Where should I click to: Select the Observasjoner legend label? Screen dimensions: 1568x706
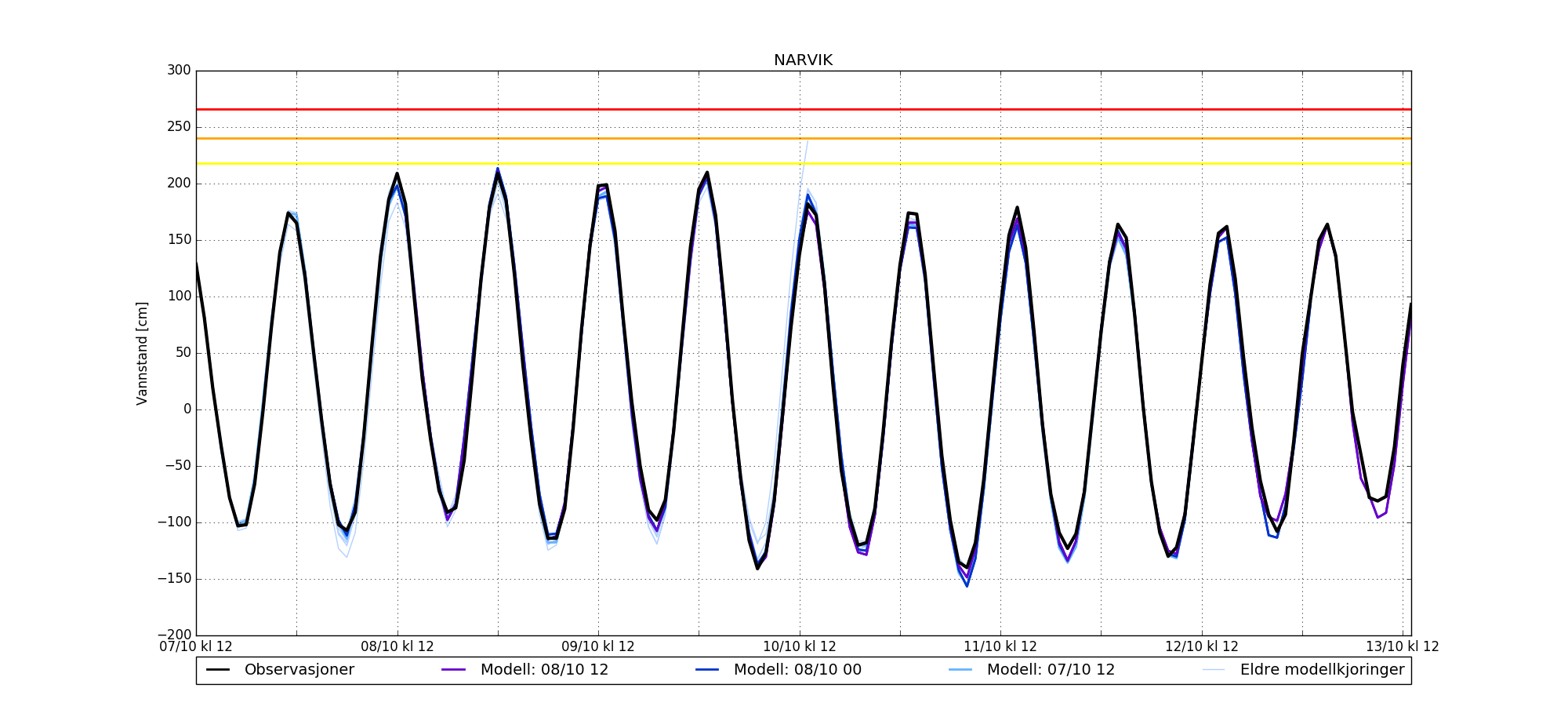(x=299, y=670)
